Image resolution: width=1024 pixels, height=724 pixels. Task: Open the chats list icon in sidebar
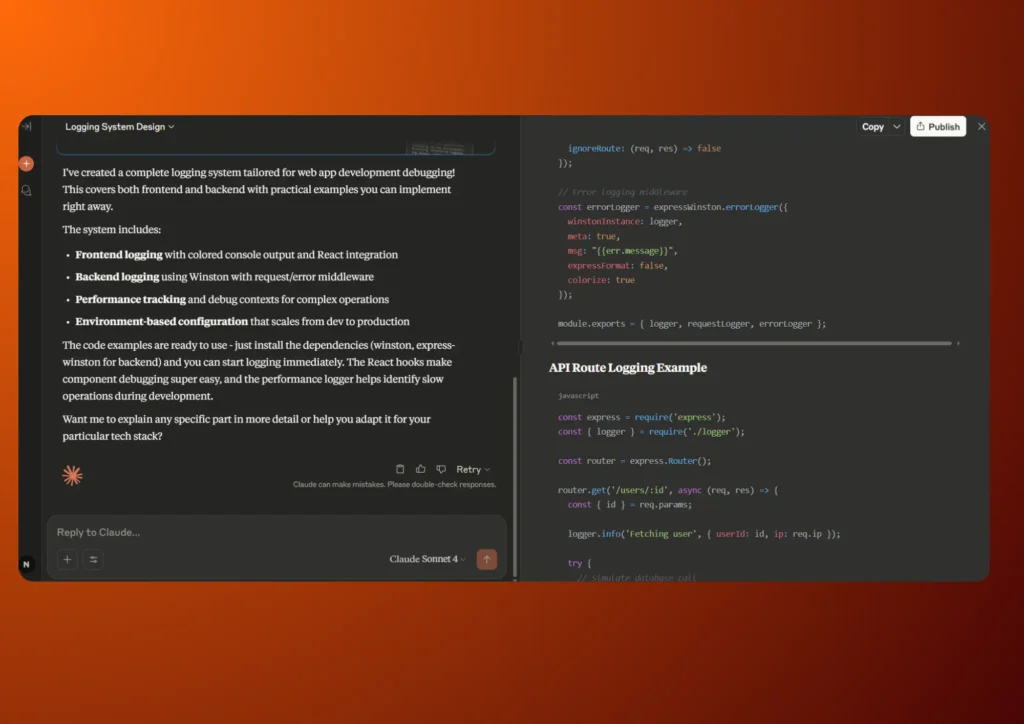[26, 190]
